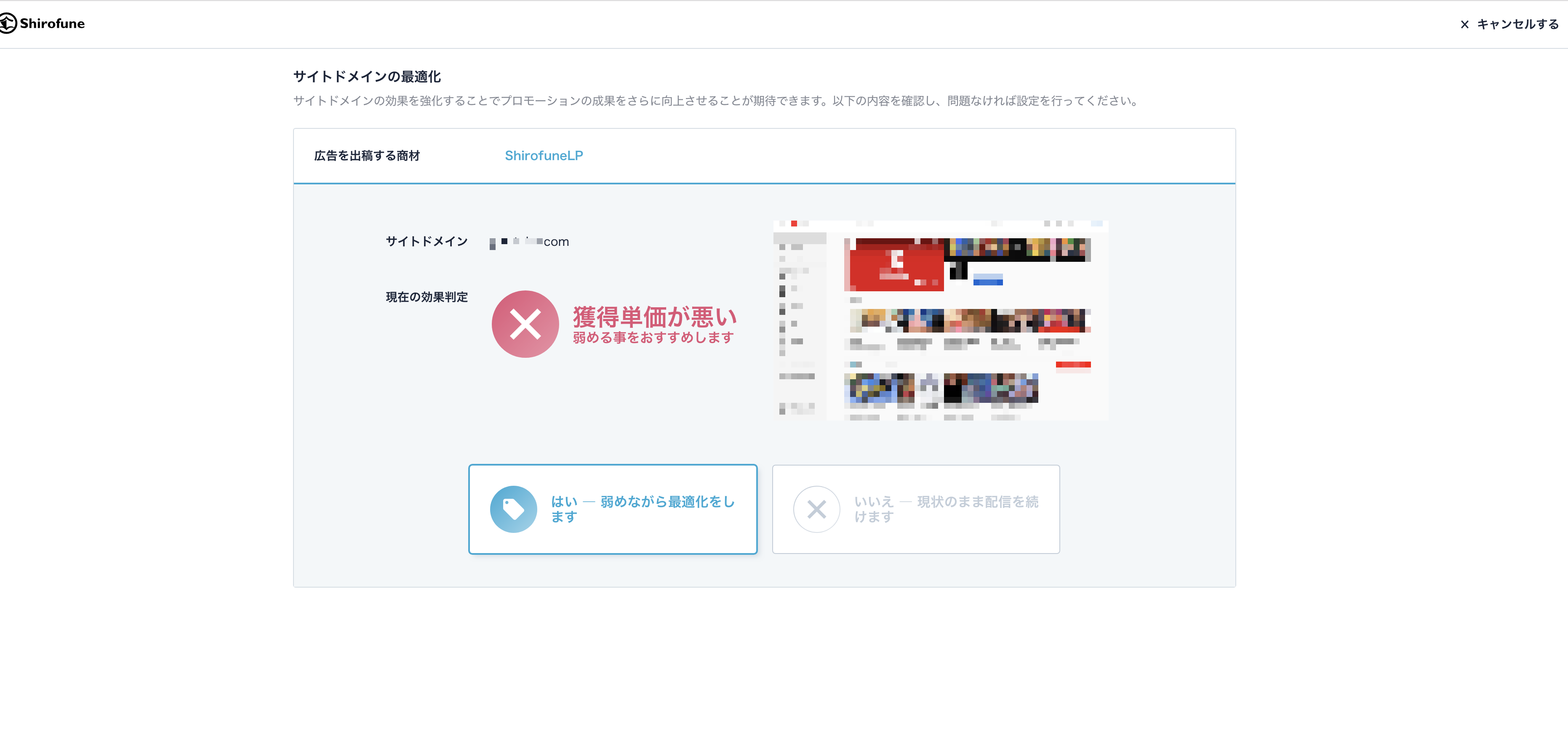
Task: Click the サイトドメイン label
Action: tap(427, 242)
